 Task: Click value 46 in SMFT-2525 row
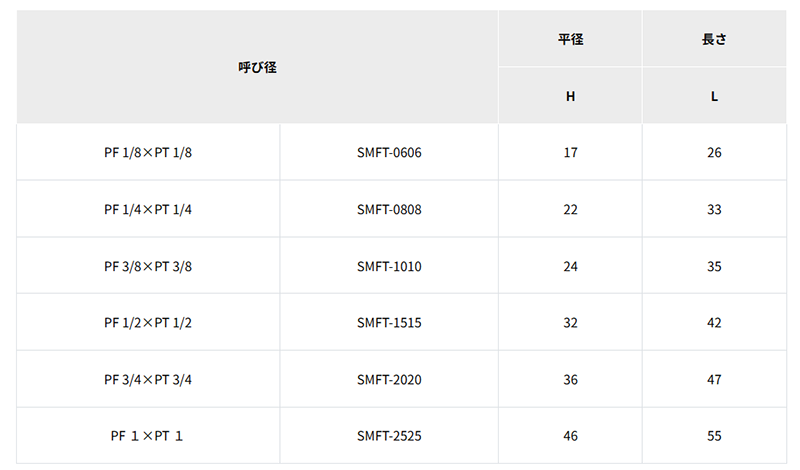570,436
